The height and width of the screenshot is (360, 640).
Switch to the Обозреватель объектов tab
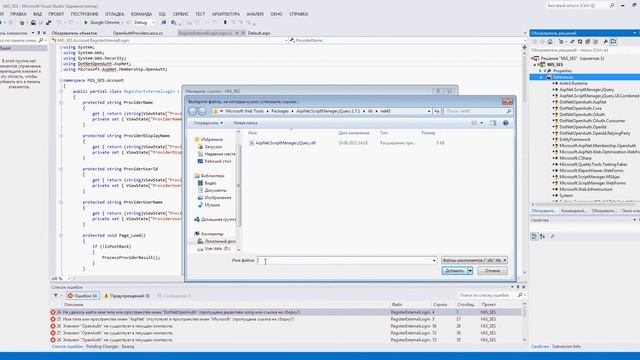pos(74,33)
